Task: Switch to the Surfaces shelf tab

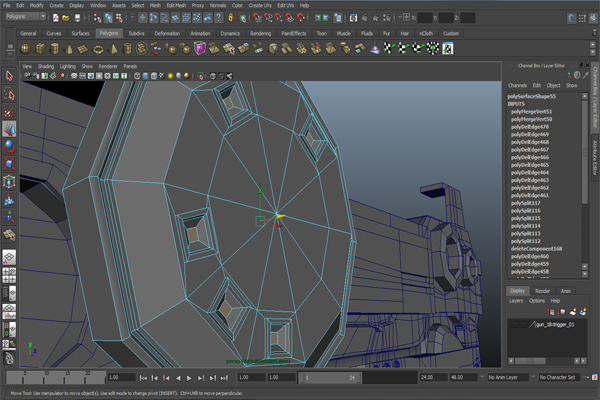Action: [80, 33]
